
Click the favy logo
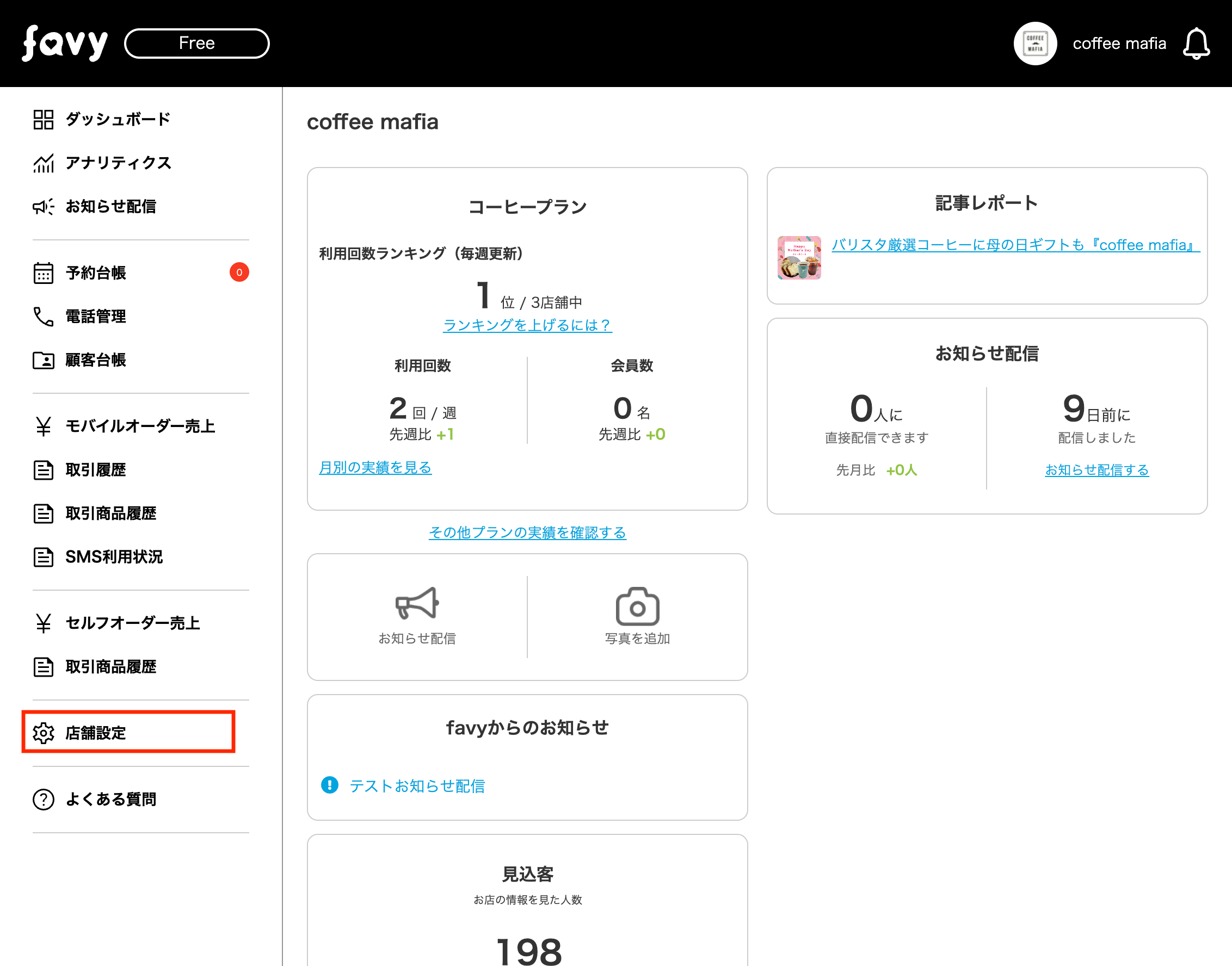(65, 44)
